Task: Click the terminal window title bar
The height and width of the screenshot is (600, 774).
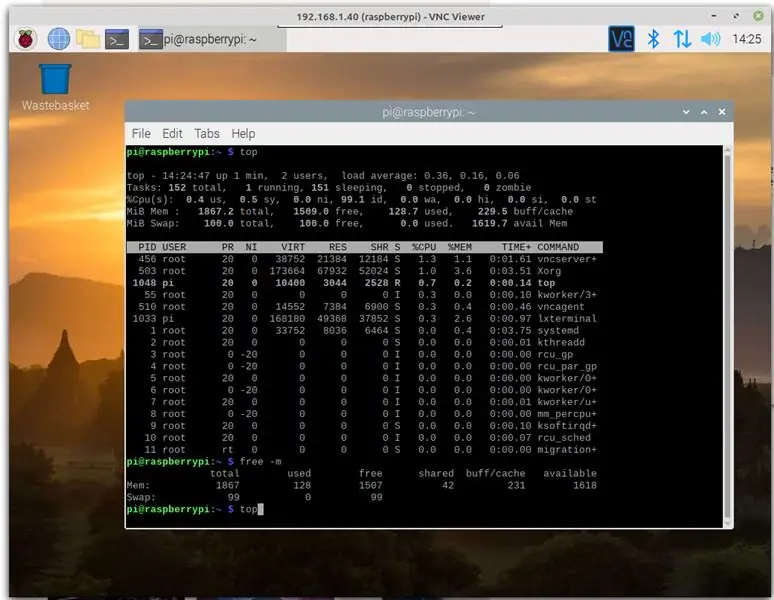Action: (428, 112)
